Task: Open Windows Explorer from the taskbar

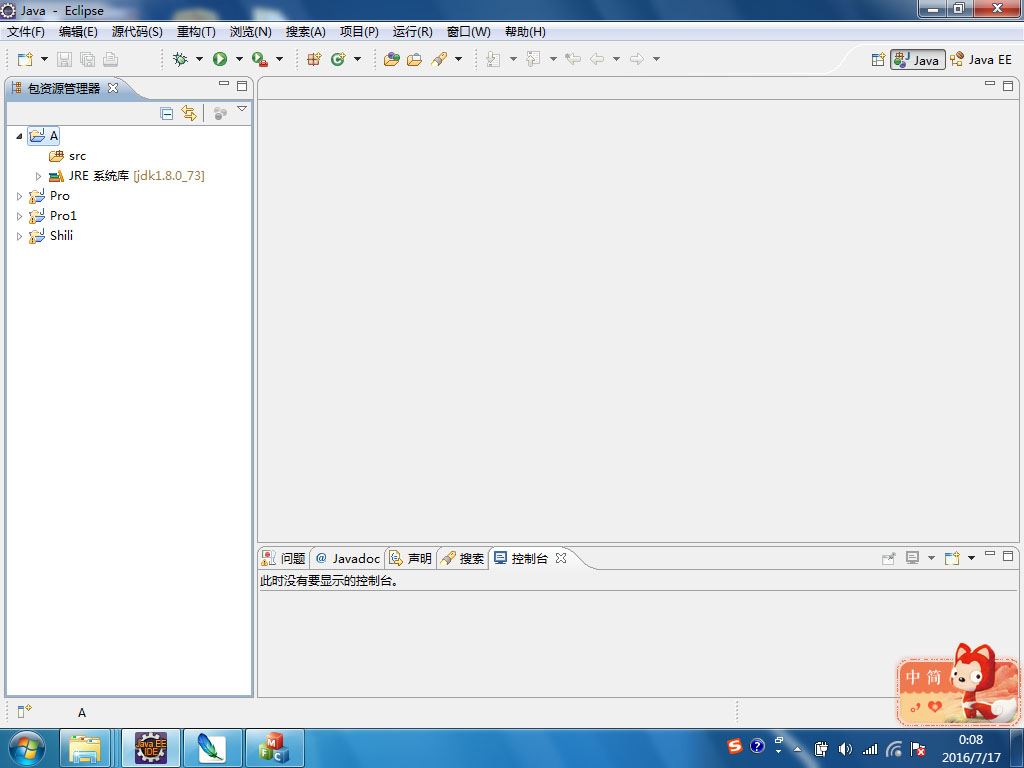Action: pyautogui.click(x=84, y=748)
